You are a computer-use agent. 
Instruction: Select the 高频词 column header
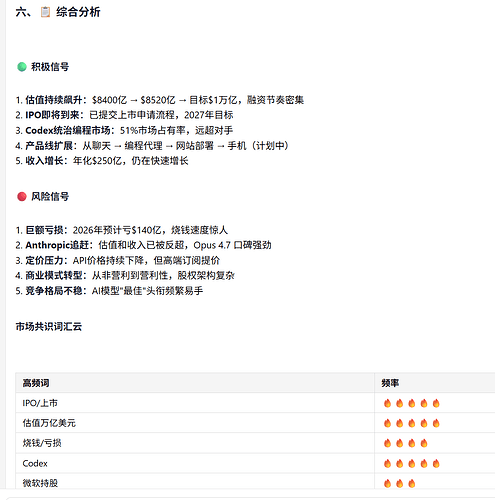pos(195,383)
